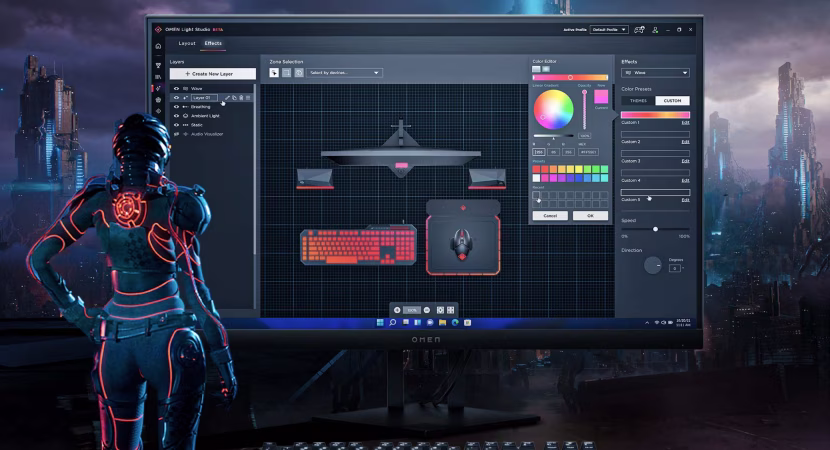The image size is (830, 450).
Task: Select the mouse device on canvas
Action: tap(462, 244)
